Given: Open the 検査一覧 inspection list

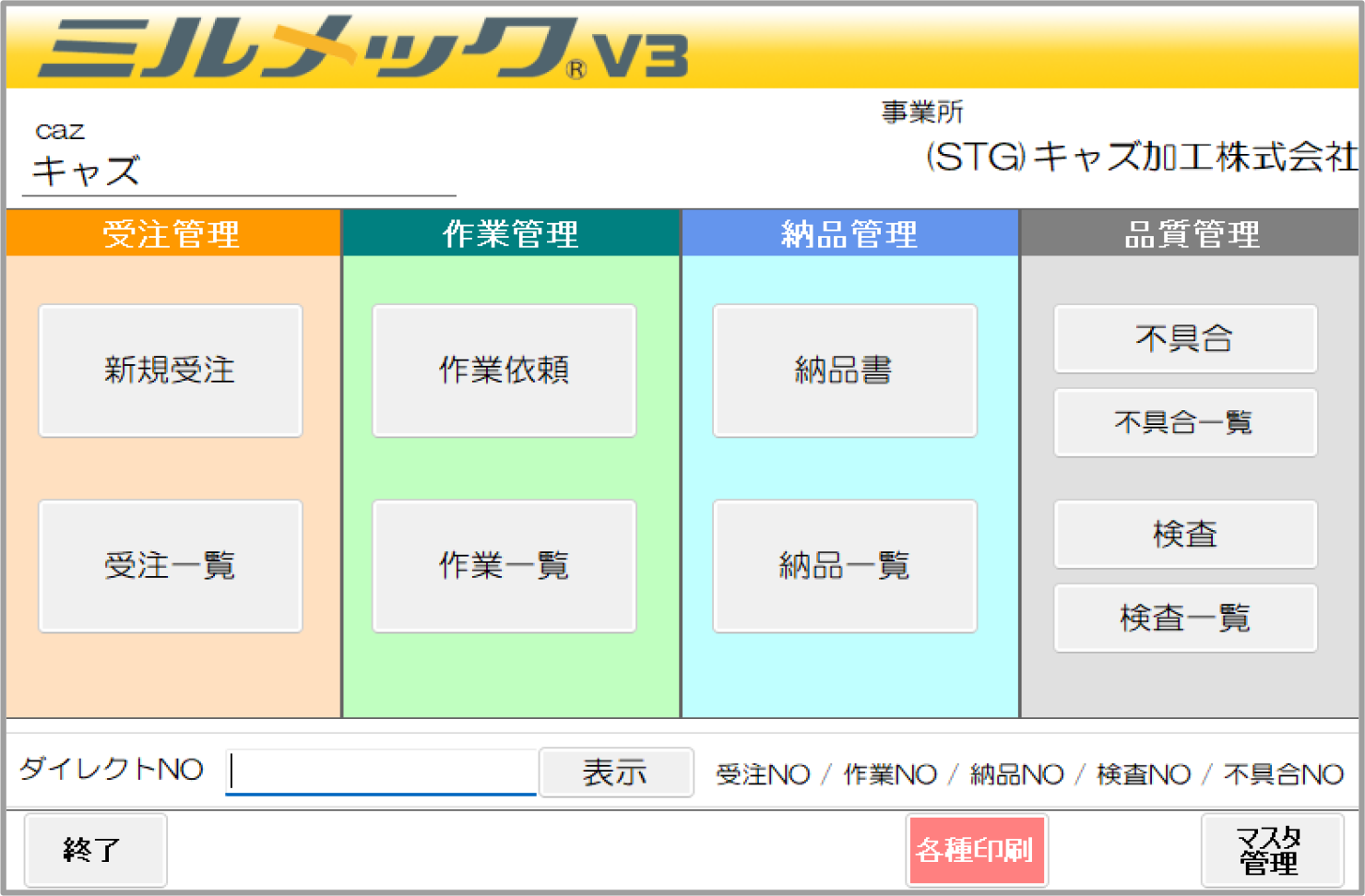Looking at the screenshot, I should pos(1185,619).
